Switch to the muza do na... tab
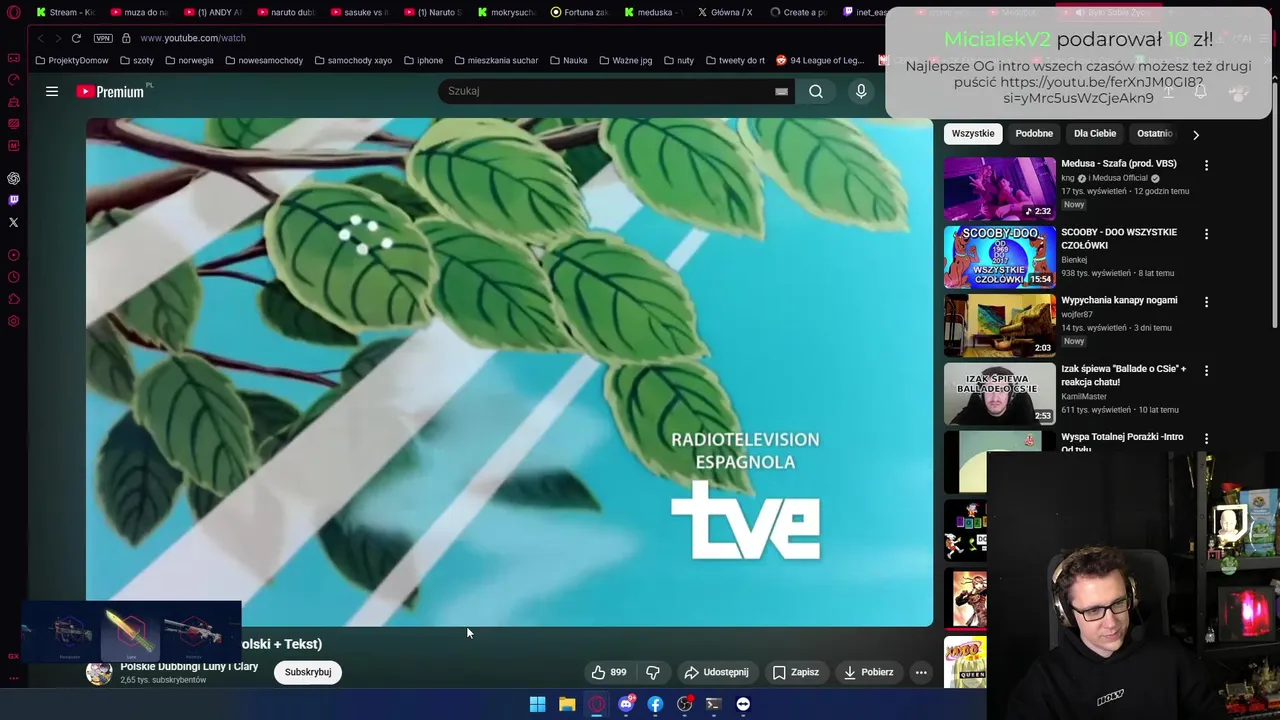The height and width of the screenshot is (720, 1280). tap(139, 12)
